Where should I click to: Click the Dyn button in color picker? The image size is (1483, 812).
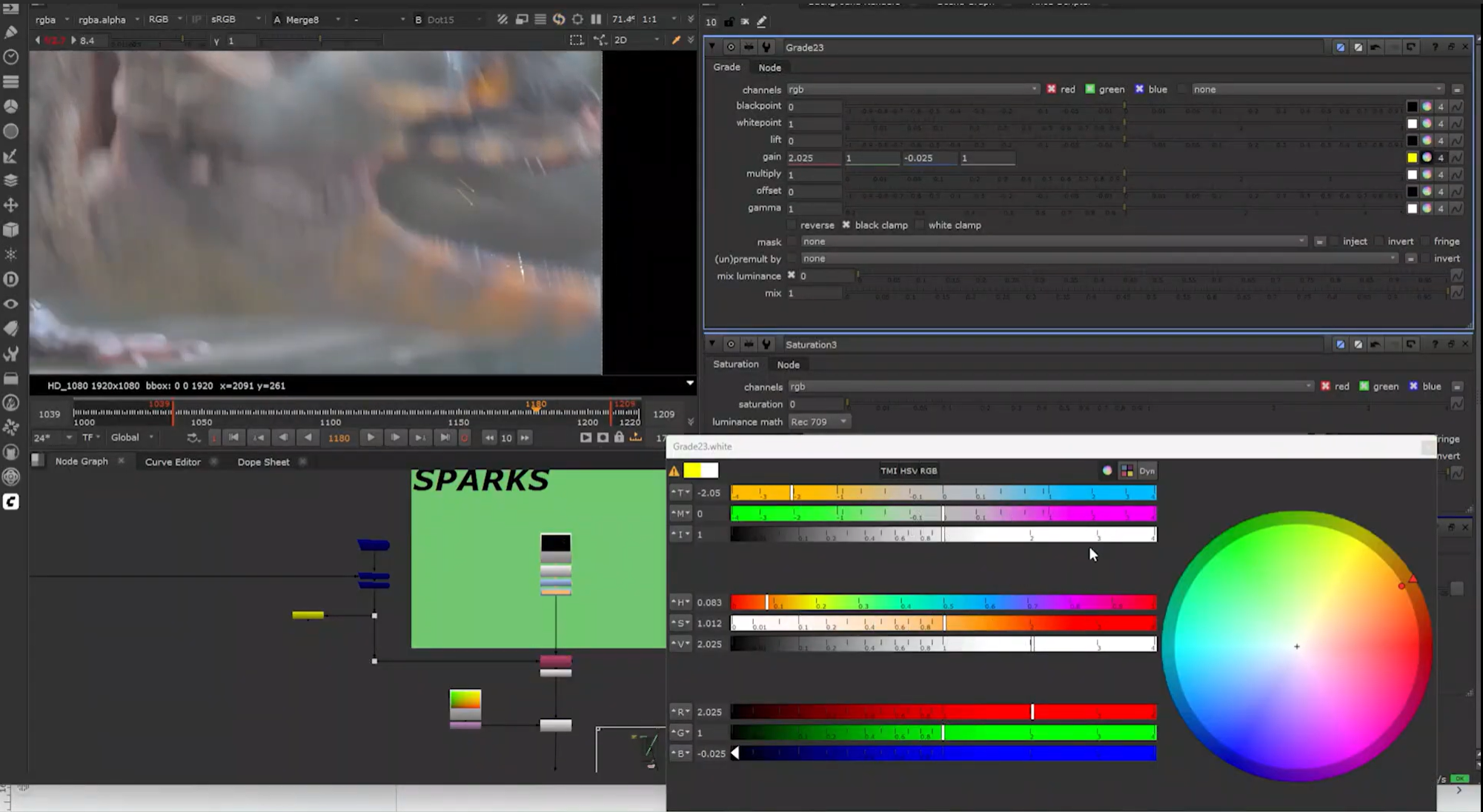coord(1147,471)
